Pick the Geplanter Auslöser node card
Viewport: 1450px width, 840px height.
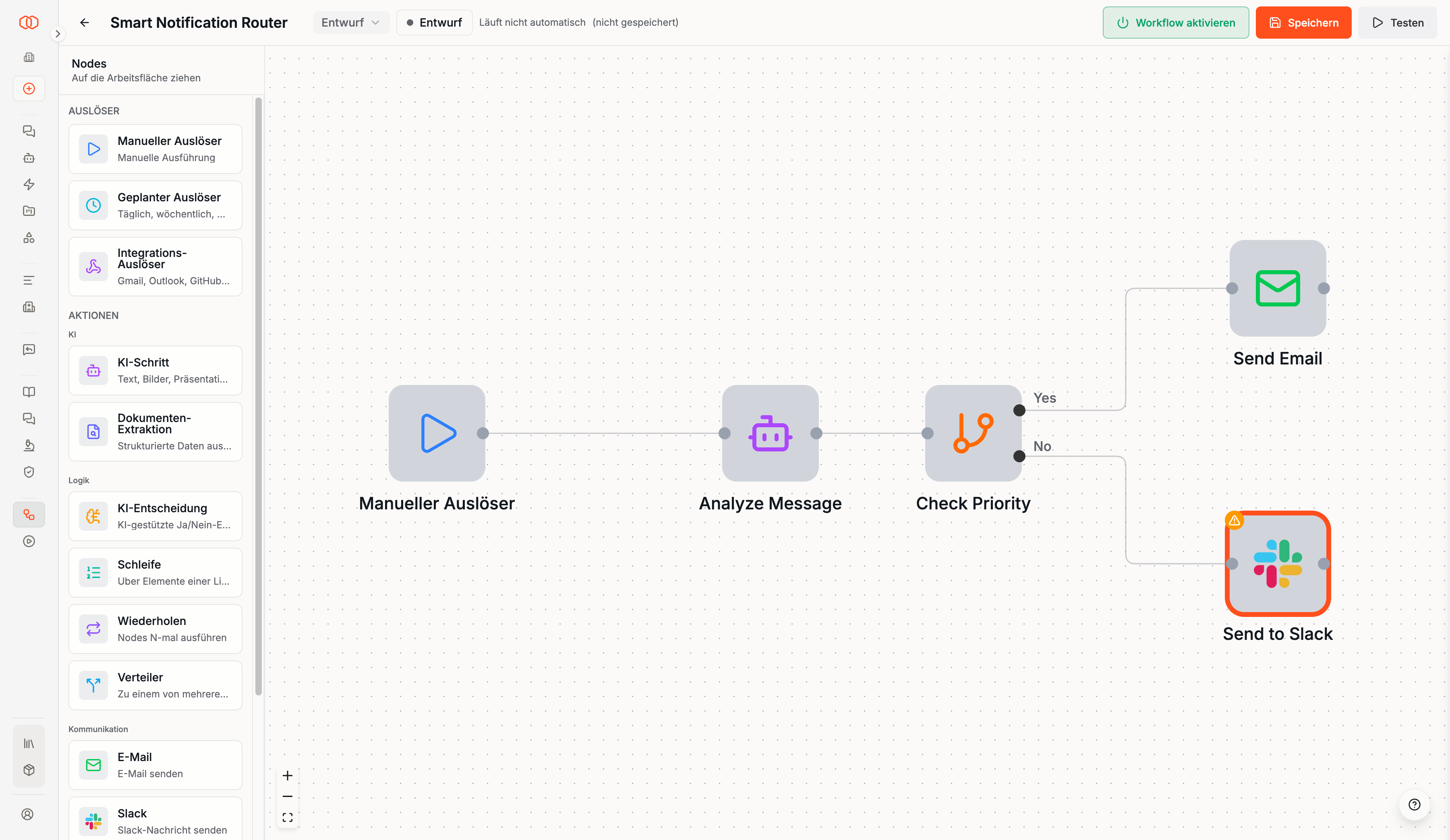(x=155, y=205)
